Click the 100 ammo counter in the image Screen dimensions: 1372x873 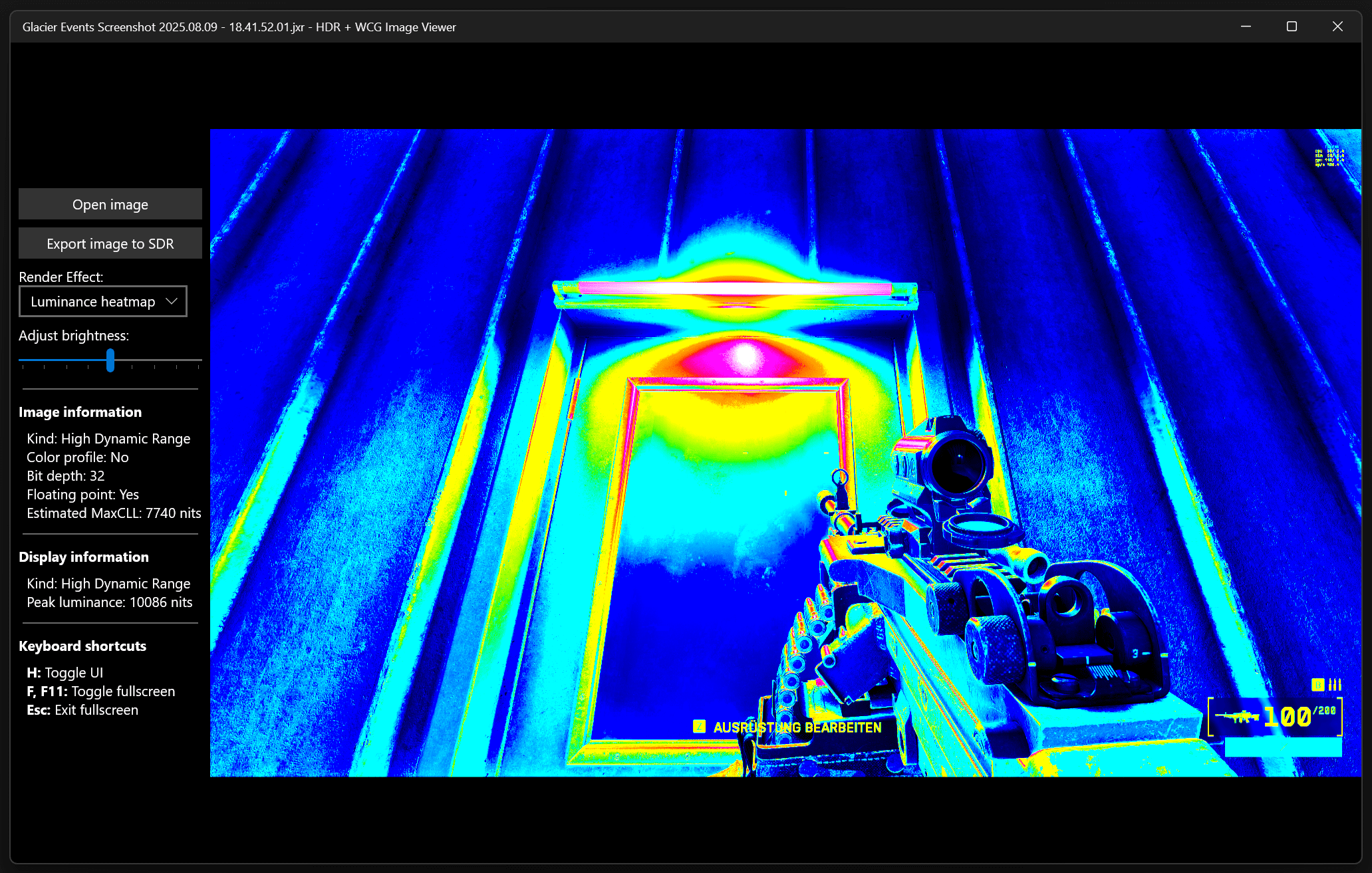tap(1287, 717)
